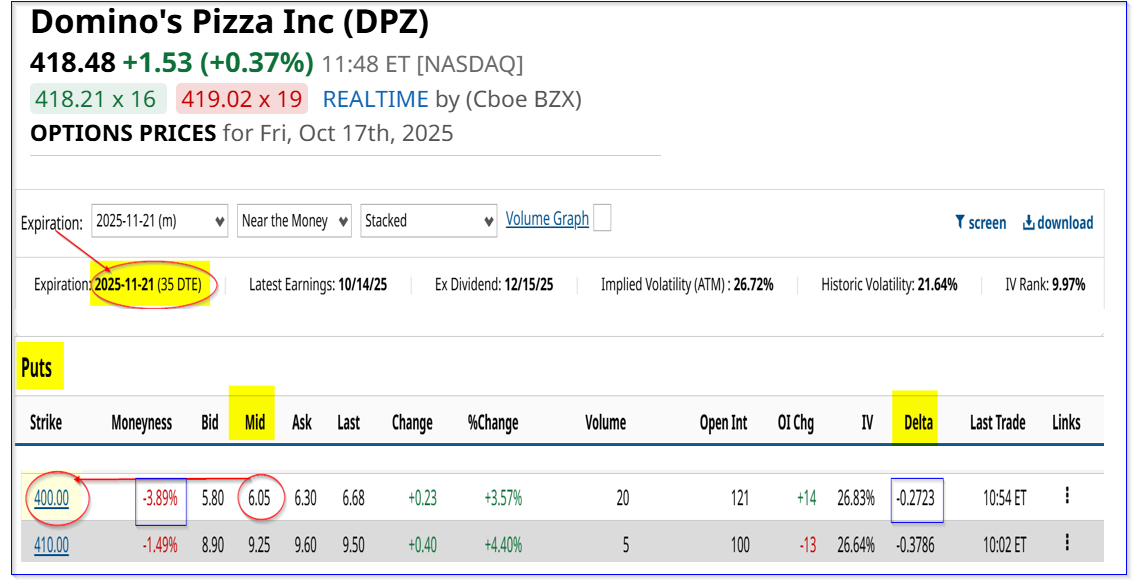Viewport: 1133px width, 581px height.
Task: Open the Expiration date dropdown
Action: point(161,221)
